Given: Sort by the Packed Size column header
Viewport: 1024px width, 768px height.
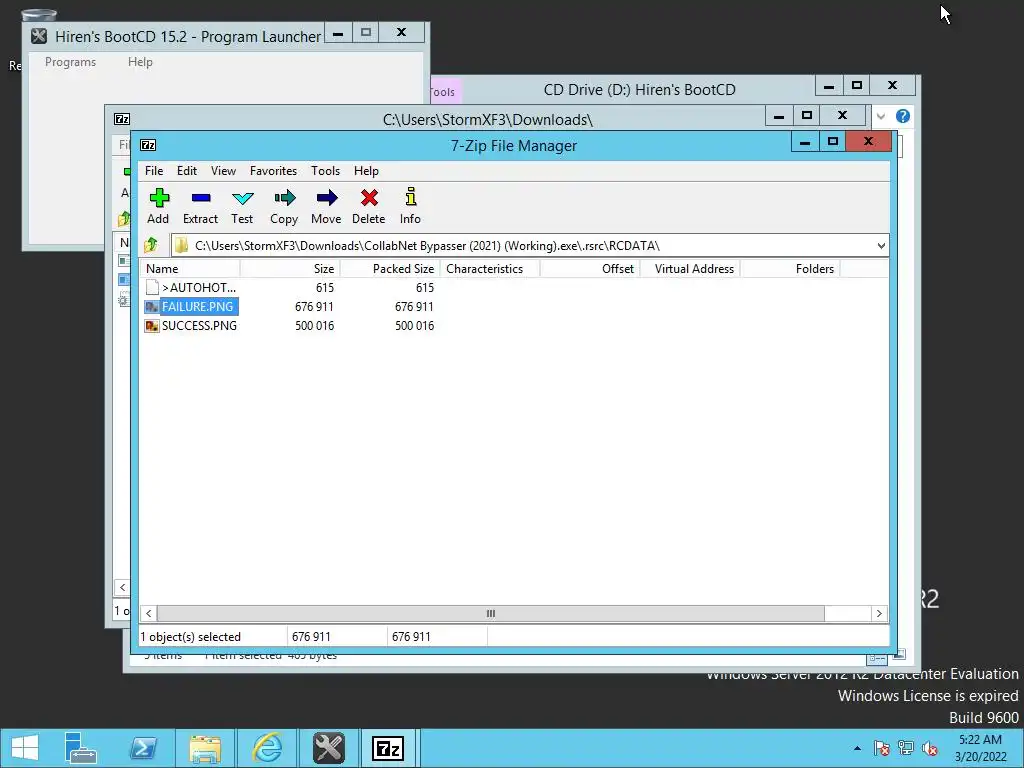Looking at the screenshot, I should click(x=390, y=268).
